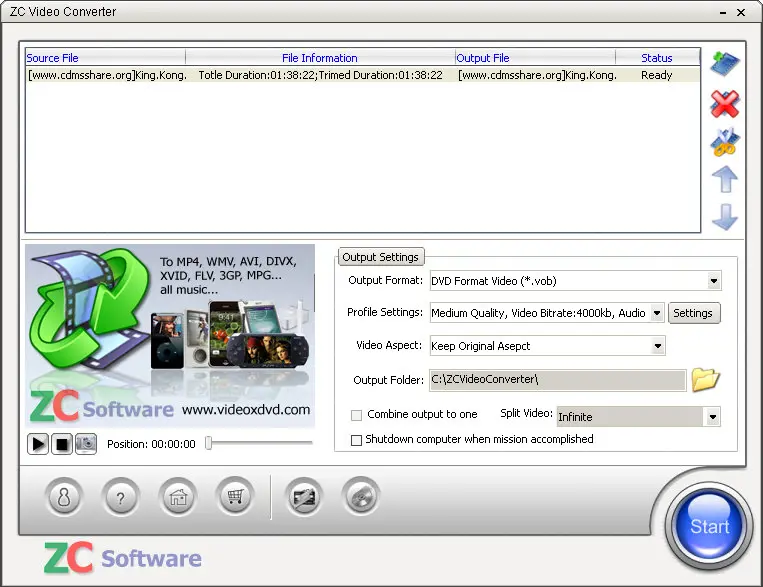Screen dimensions: 763x587
Task: Click the King.Kong output file cell
Action: point(537,75)
